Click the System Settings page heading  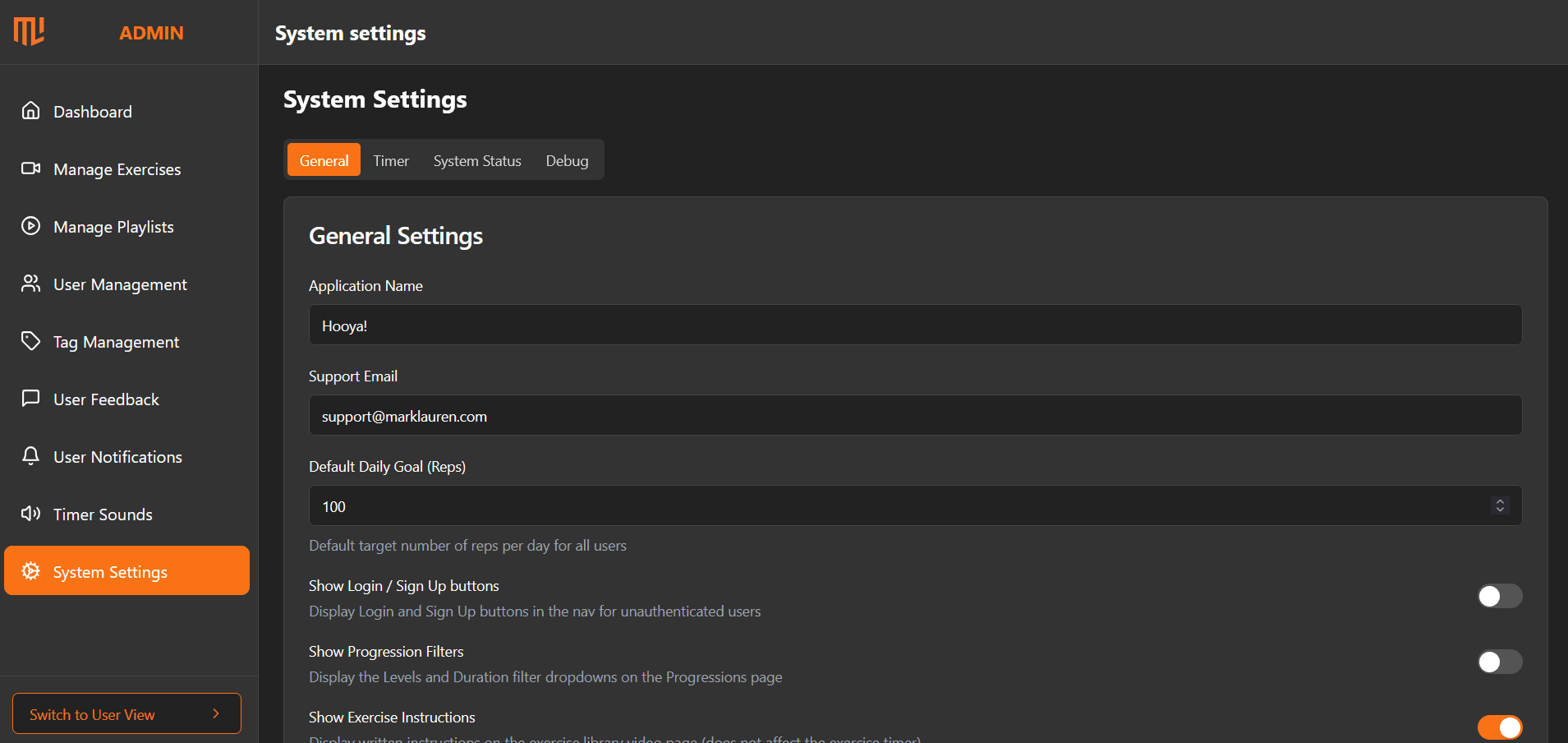point(375,99)
